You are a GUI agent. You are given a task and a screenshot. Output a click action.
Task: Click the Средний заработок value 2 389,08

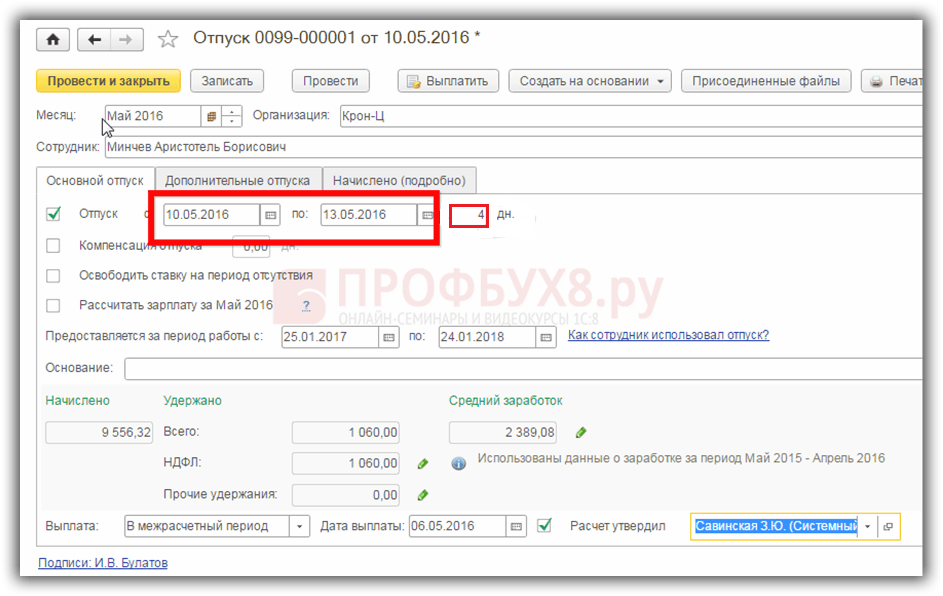pyautogui.click(x=503, y=432)
